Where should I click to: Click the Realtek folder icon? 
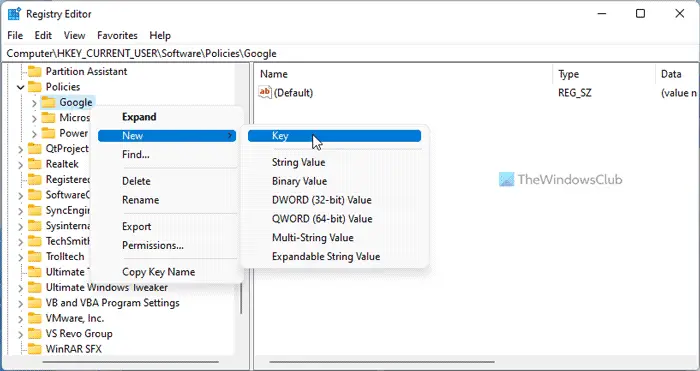click(x=34, y=164)
